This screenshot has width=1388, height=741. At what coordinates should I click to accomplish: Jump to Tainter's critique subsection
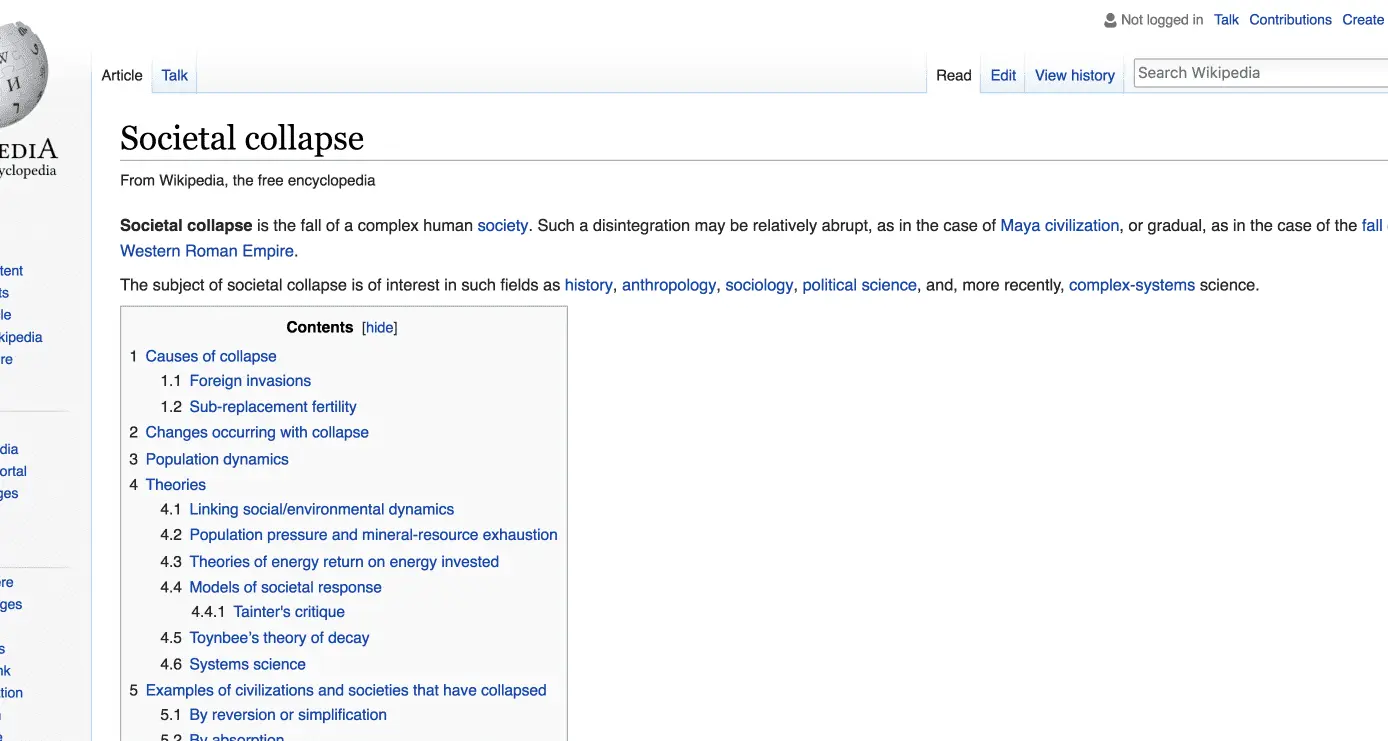[288, 612]
